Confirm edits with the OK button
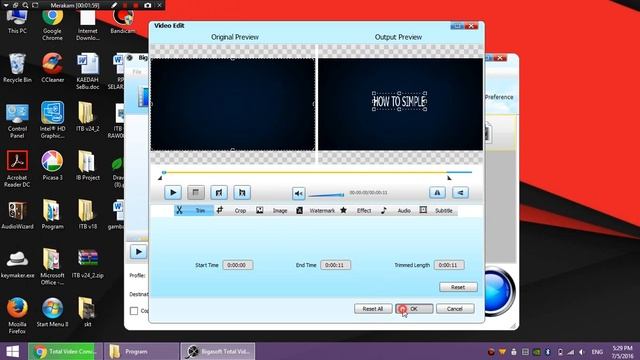Screen dimensions: 640x360 pyautogui.click(x=414, y=309)
